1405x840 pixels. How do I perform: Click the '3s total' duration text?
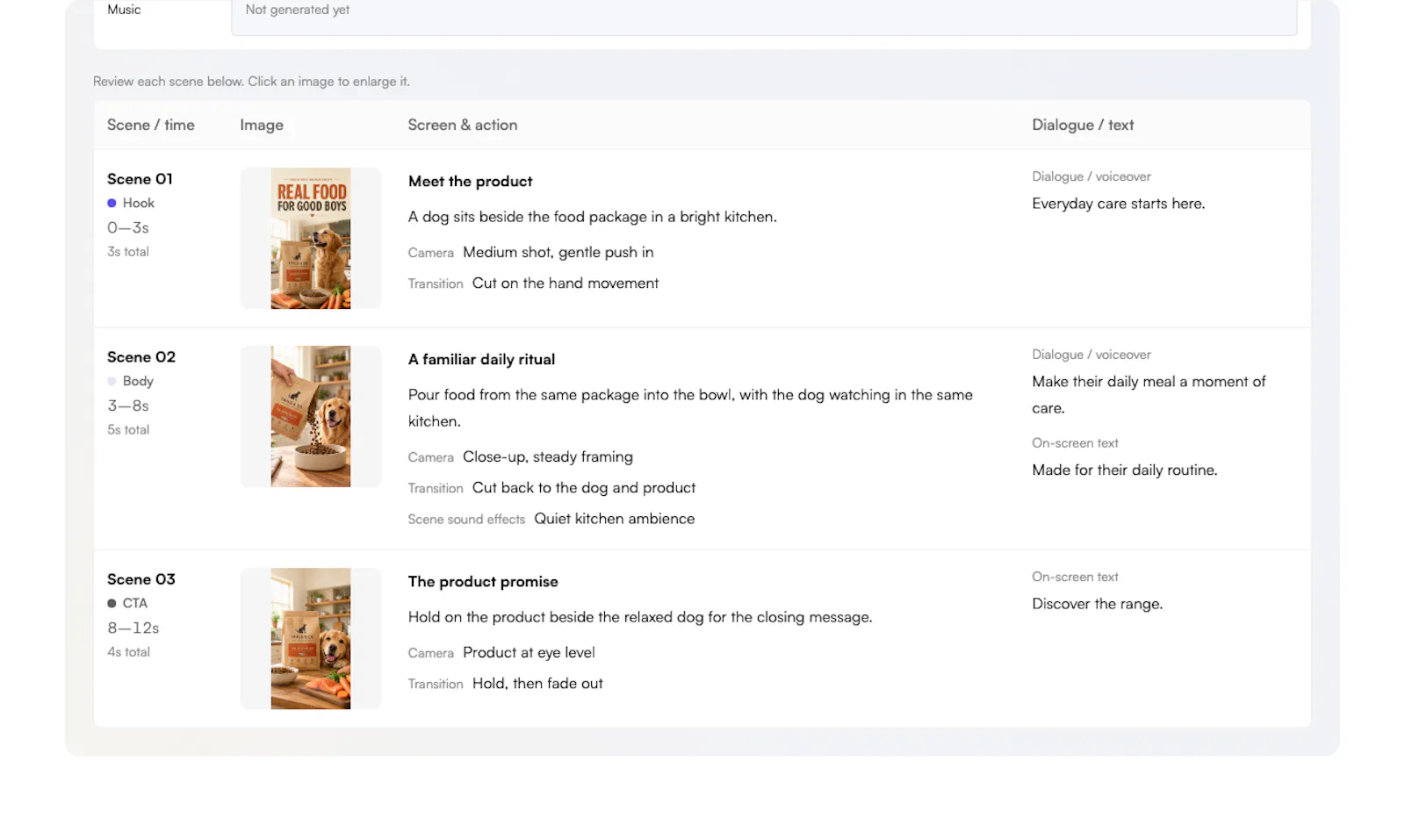point(128,252)
